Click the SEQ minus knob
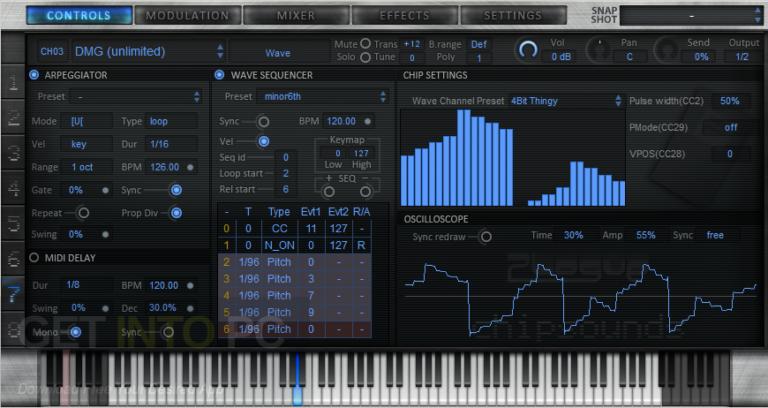 [365, 191]
